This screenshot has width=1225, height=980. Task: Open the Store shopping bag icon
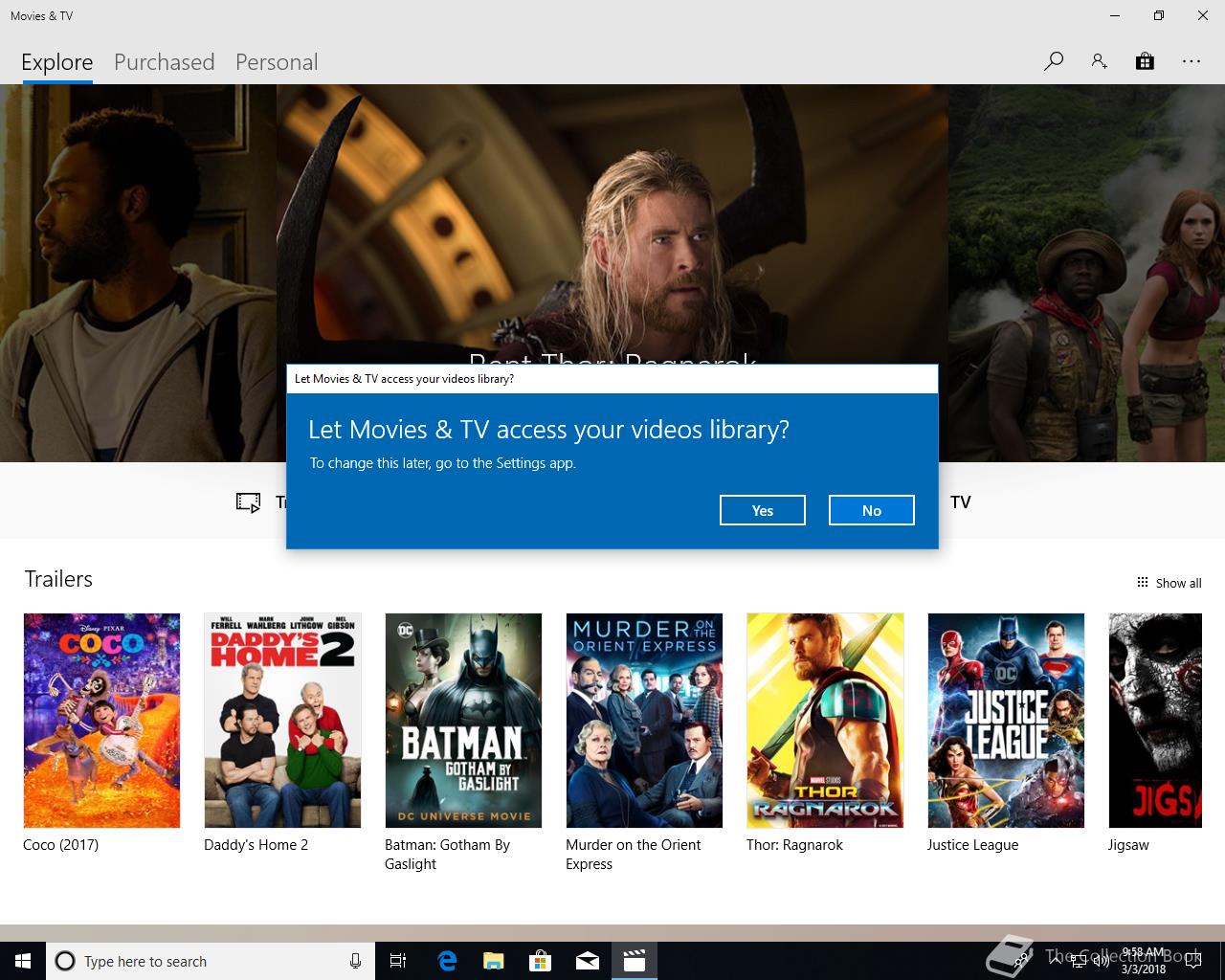[1145, 62]
